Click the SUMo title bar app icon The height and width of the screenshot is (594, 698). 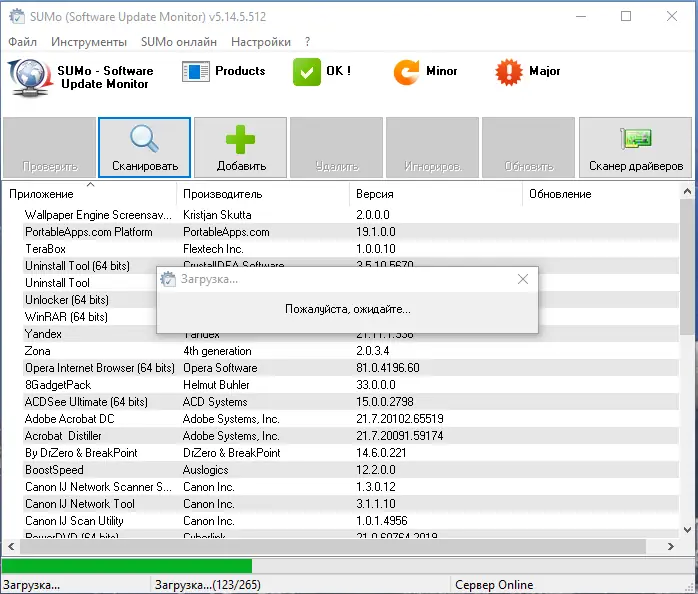pyautogui.click(x=17, y=16)
